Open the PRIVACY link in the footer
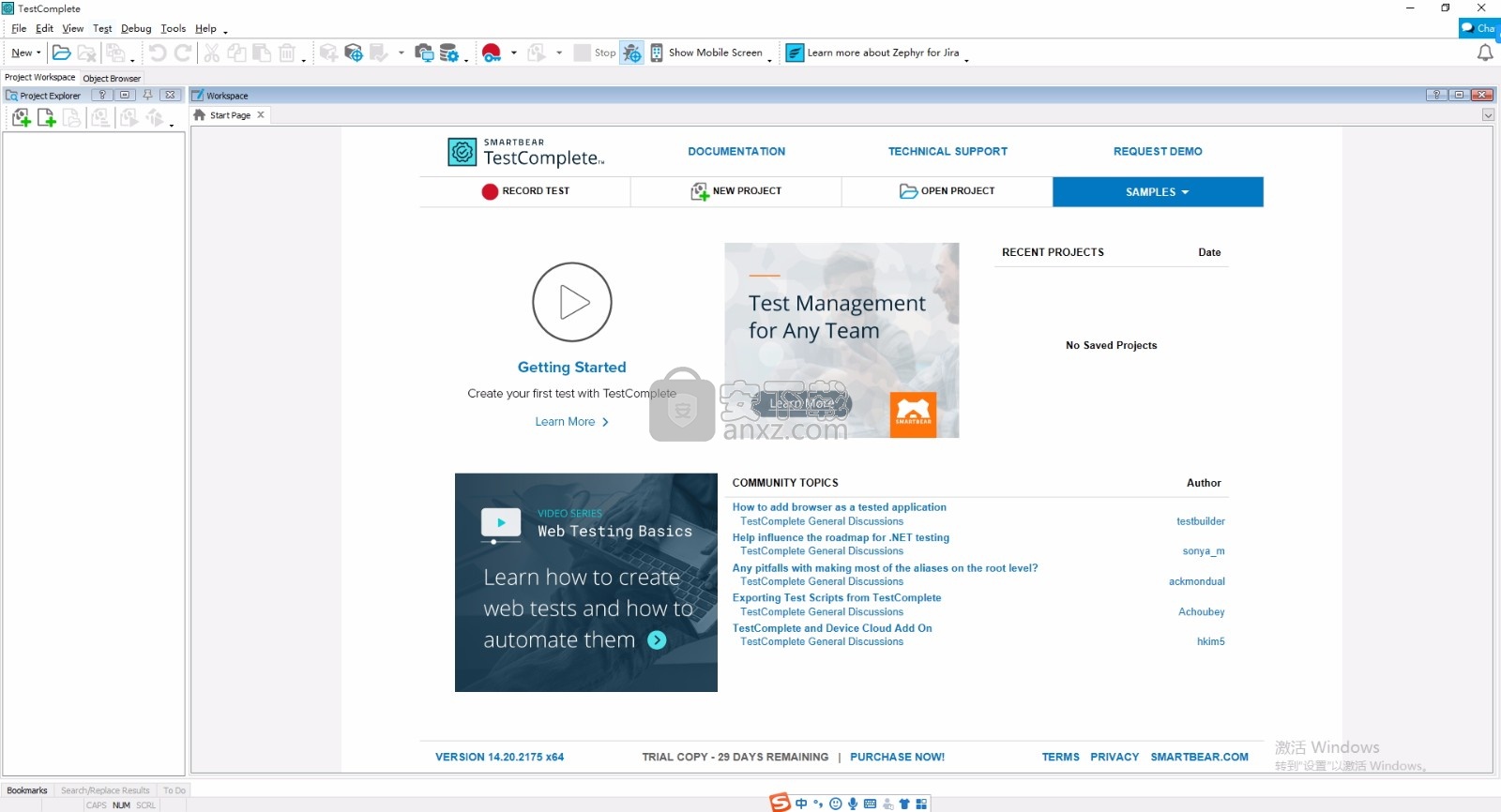The height and width of the screenshot is (812, 1501). pos(1114,757)
